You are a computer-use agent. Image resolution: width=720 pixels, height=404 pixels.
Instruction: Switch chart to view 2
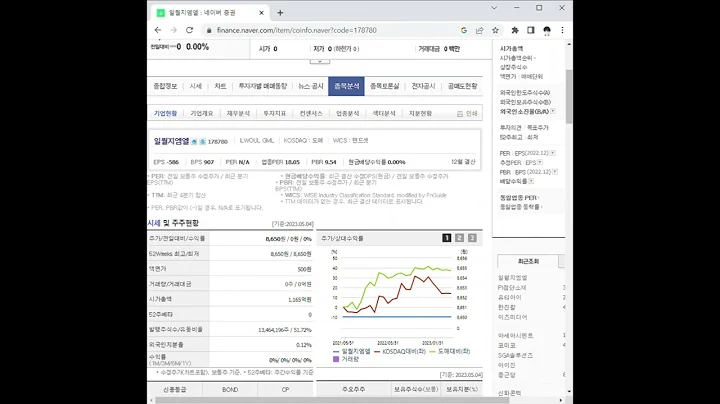pyautogui.click(x=459, y=237)
